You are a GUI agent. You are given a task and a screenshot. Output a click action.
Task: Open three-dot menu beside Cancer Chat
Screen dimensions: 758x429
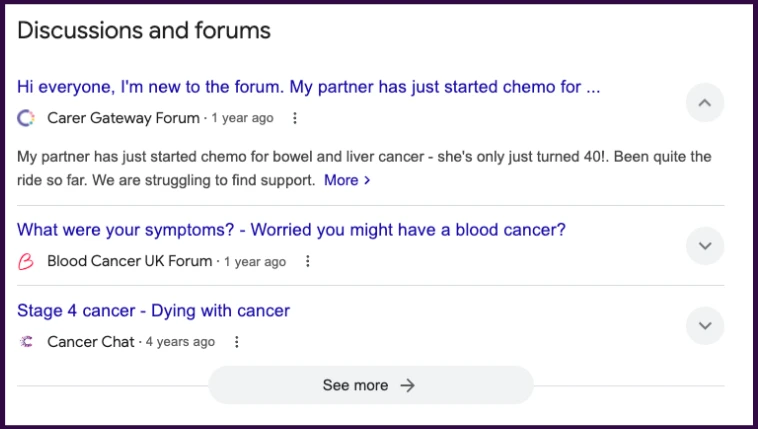point(236,342)
